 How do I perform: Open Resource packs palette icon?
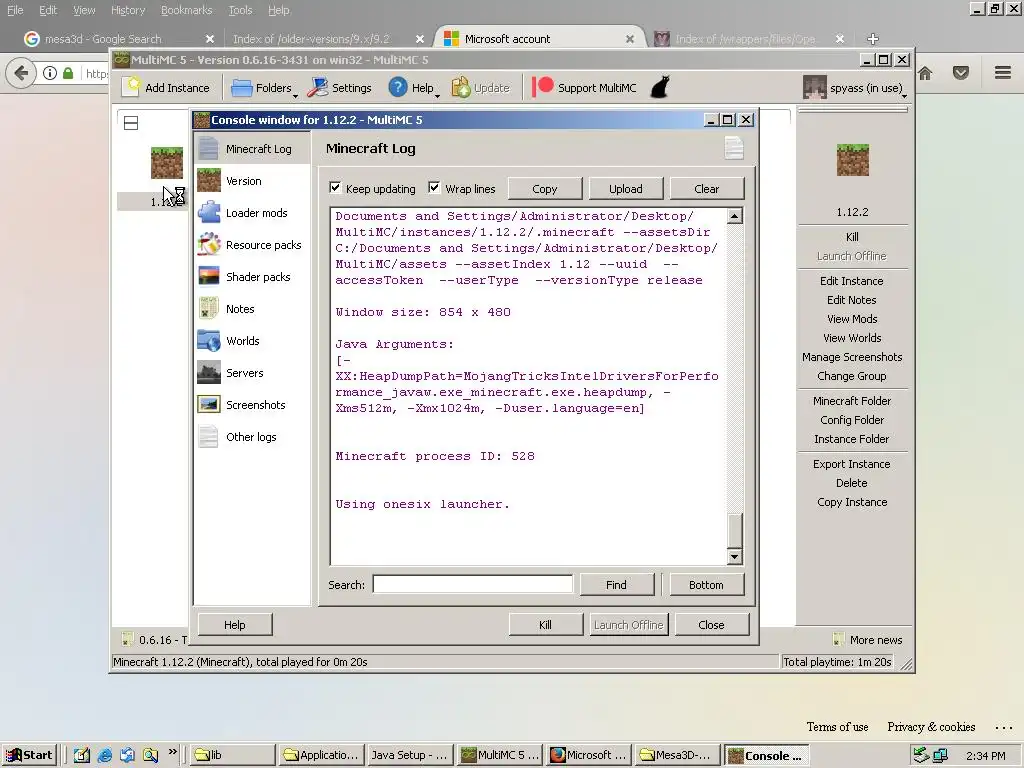click(x=208, y=245)
